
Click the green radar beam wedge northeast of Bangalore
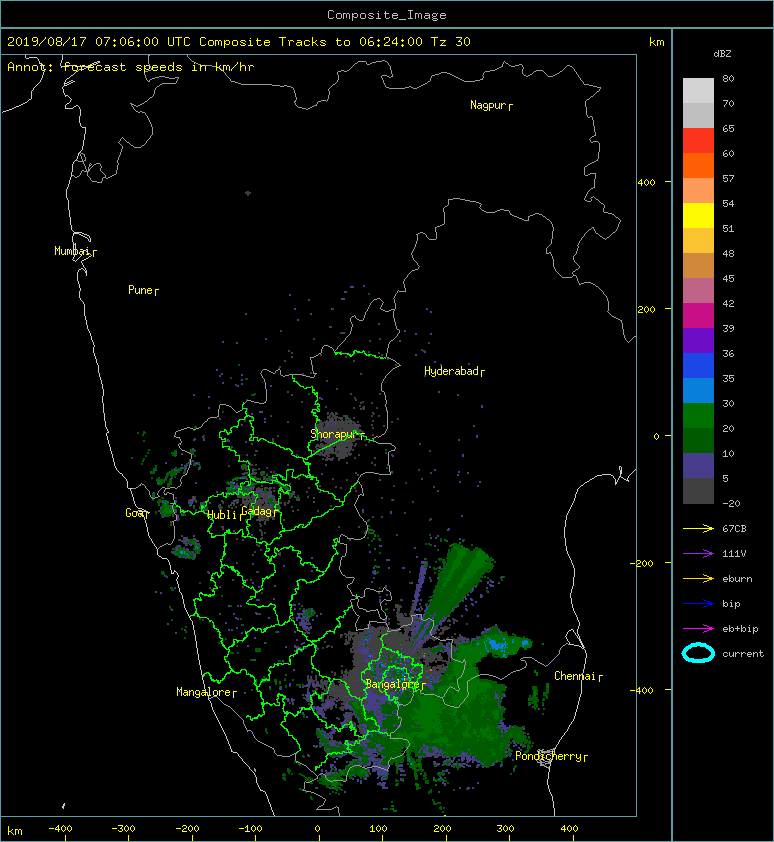(x=457, y=585)
